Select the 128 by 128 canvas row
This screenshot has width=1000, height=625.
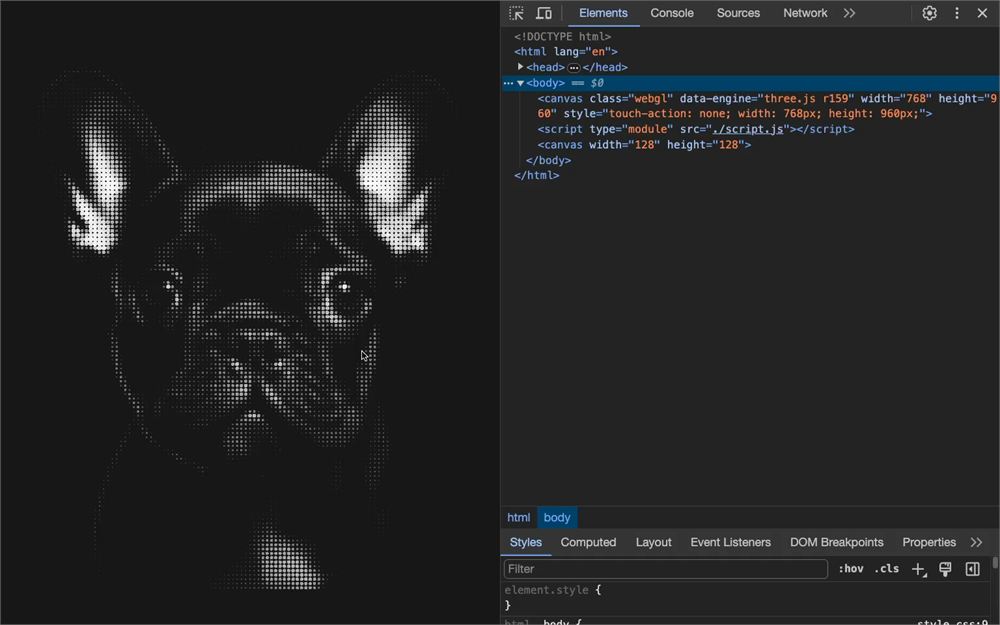coord(750,145)
